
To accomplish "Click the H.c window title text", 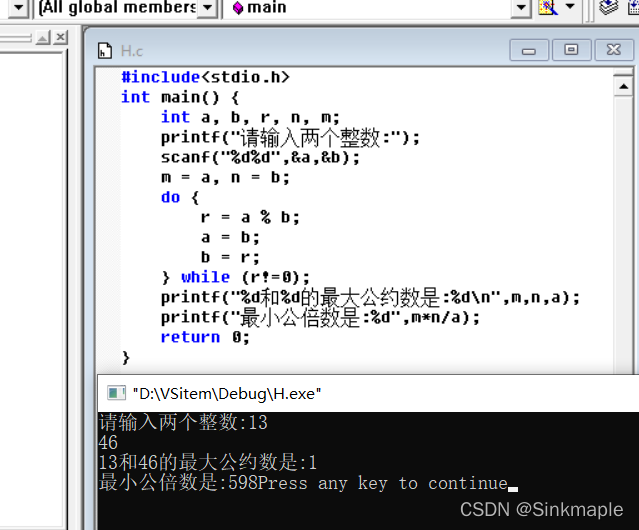I will click(132, 51).
